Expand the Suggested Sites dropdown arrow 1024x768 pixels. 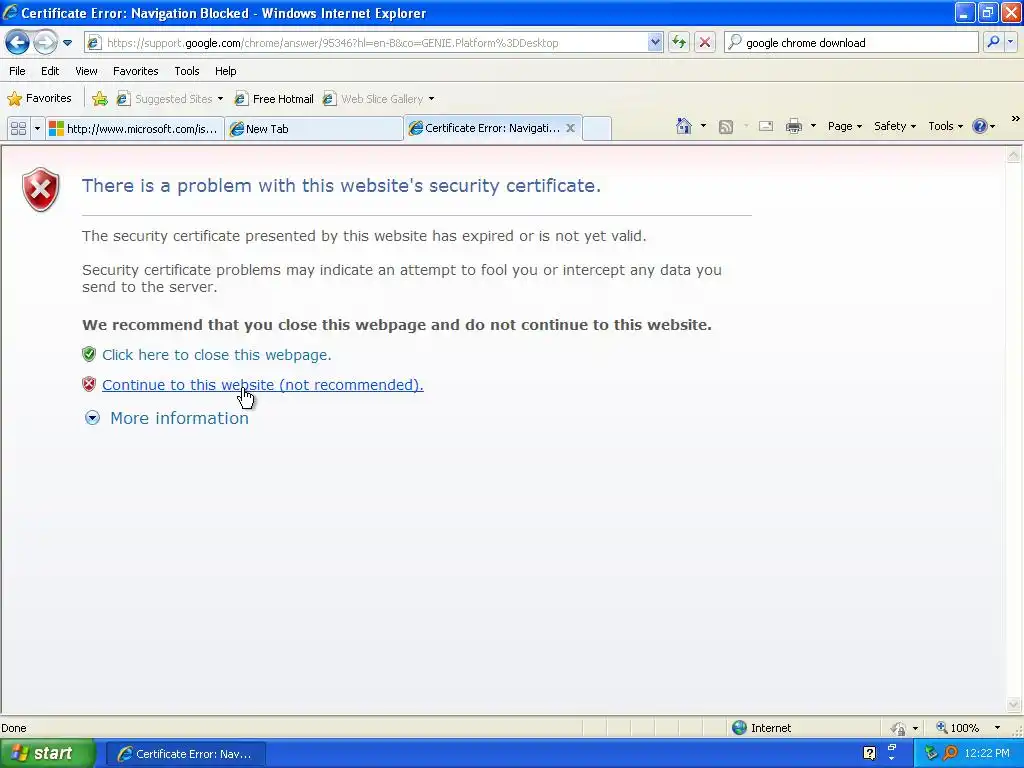[220, 99]
